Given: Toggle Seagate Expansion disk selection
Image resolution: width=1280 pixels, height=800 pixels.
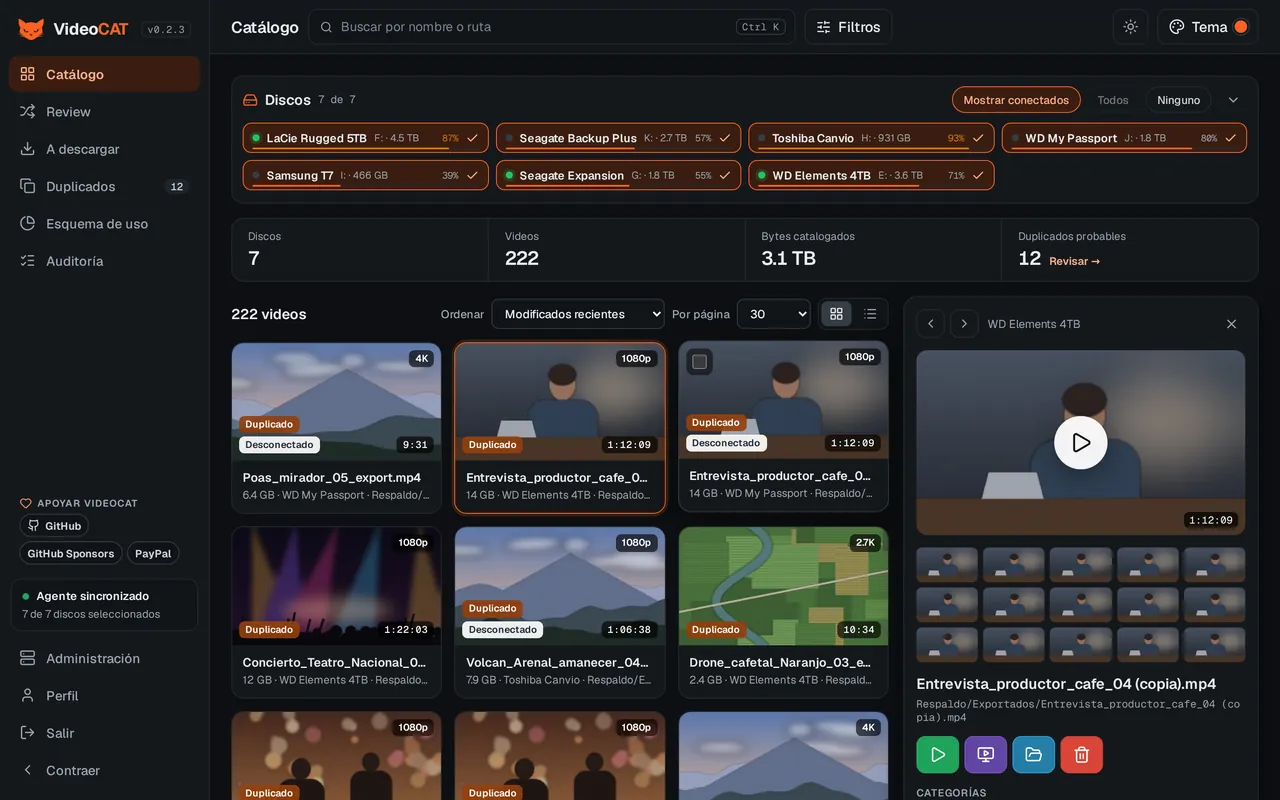Looking at the screenshot, I should tap(619, 175).
